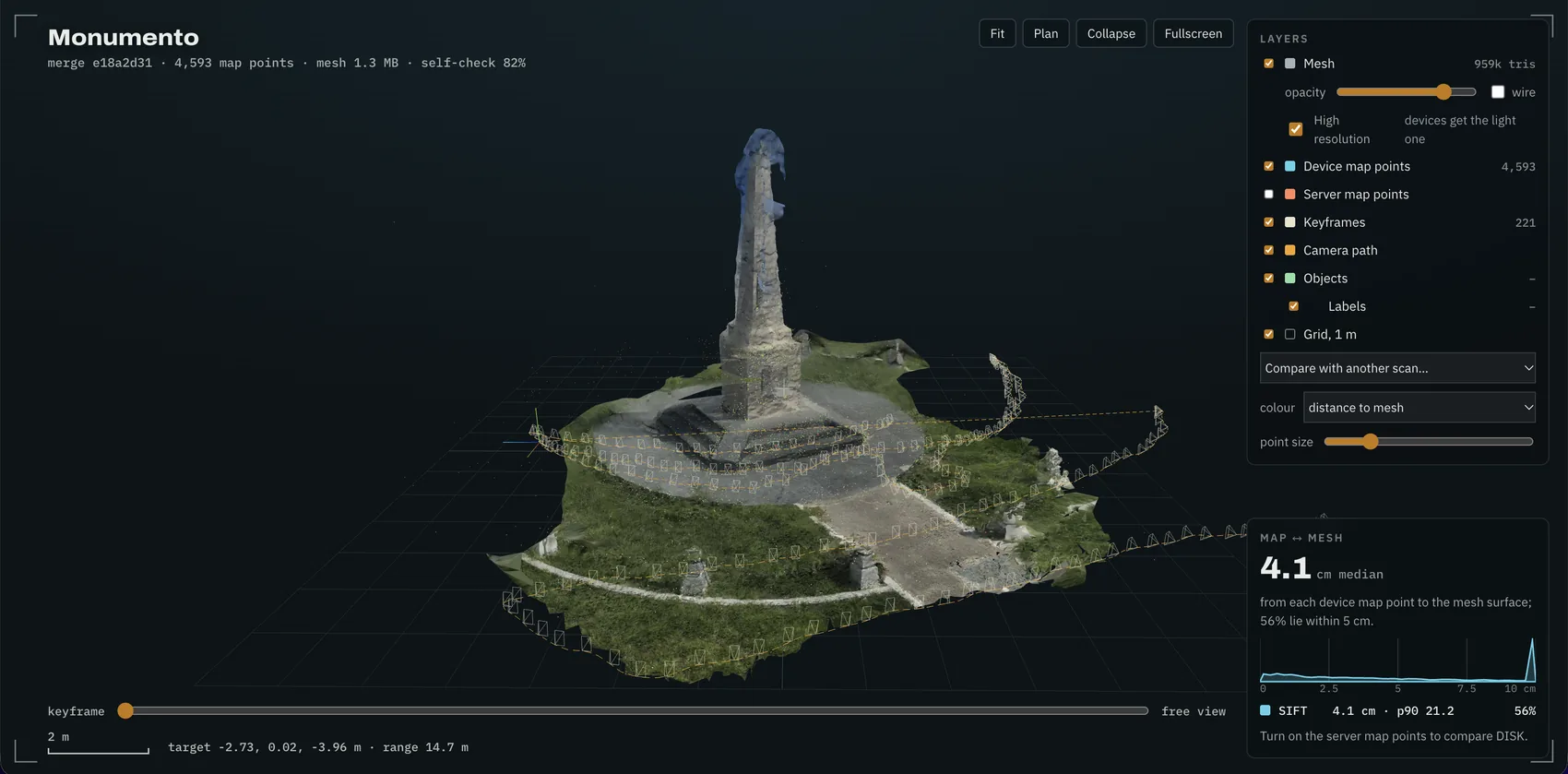The image size is (1568, 774).
Task: Click the Fit view button
Action: pyautogui.click(x=997, y=33)
